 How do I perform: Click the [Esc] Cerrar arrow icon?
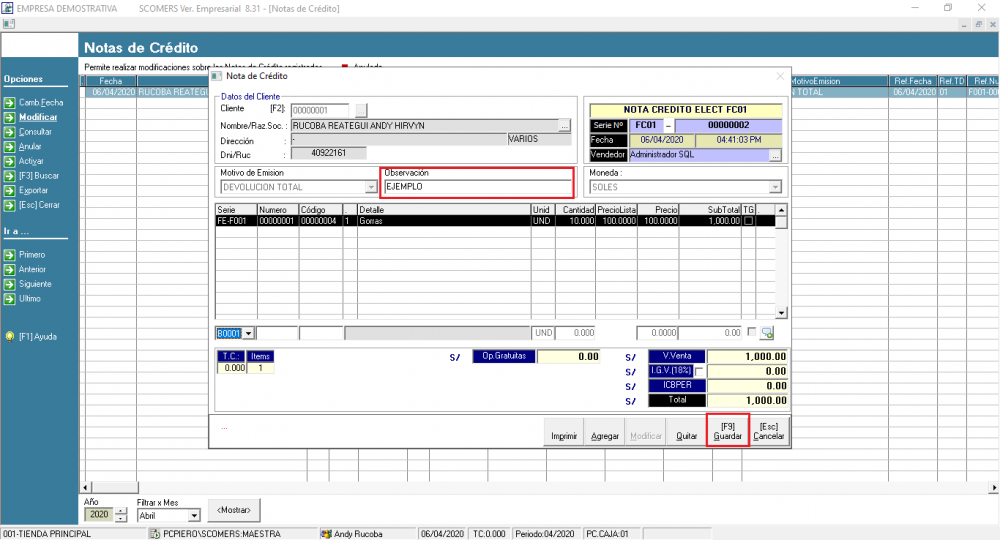[x=10, y=205]
